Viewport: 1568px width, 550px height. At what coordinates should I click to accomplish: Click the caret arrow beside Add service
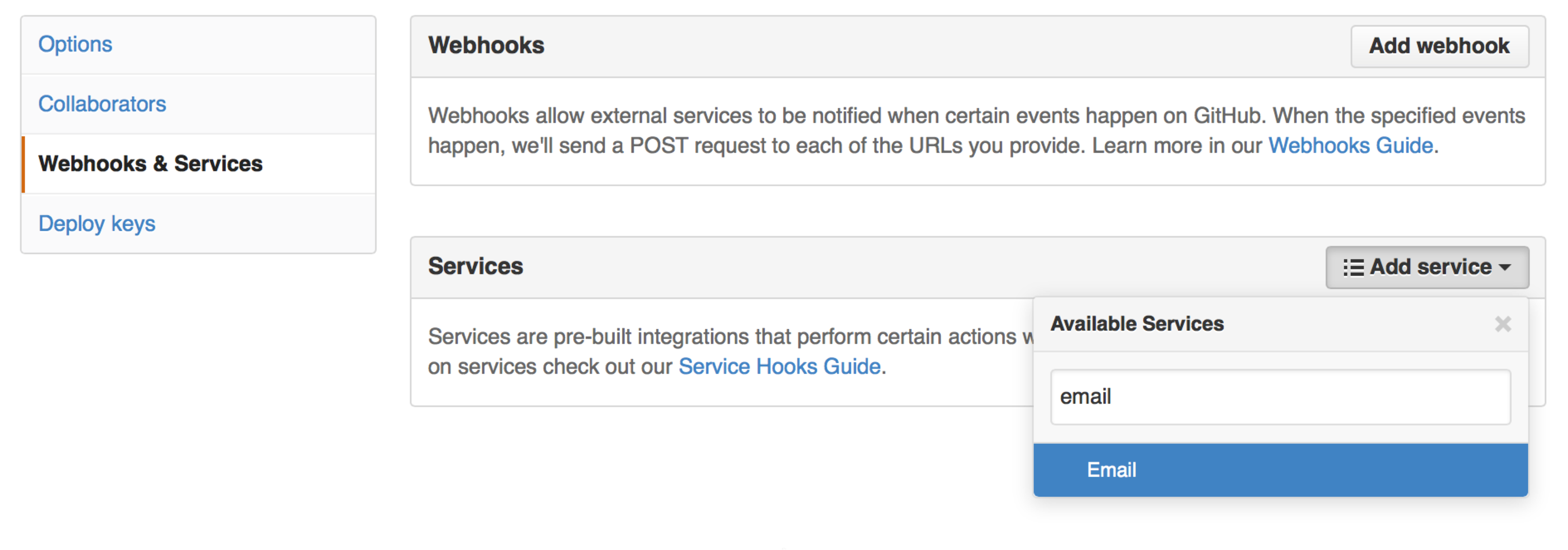[x=1505, y=267]
